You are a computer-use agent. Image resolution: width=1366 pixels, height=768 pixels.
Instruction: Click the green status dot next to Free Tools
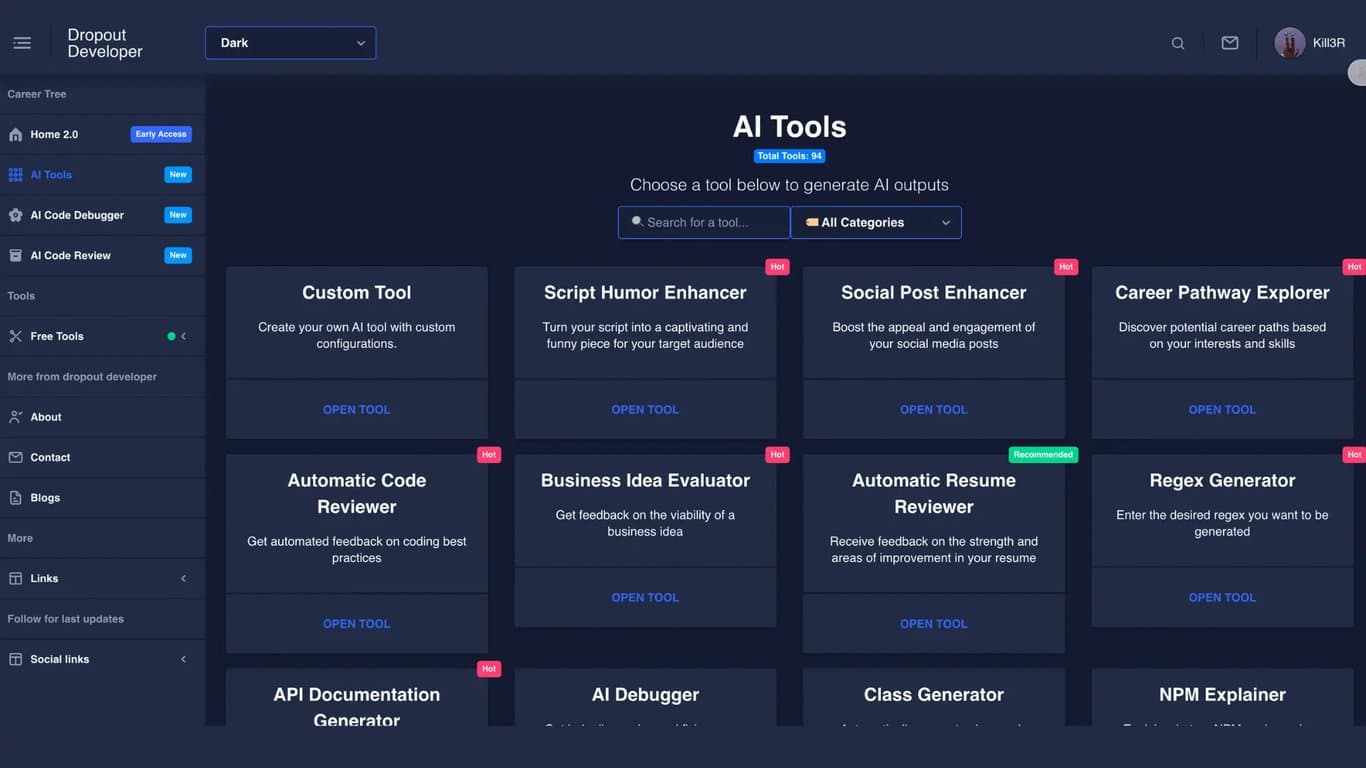(x=173, y=336)
